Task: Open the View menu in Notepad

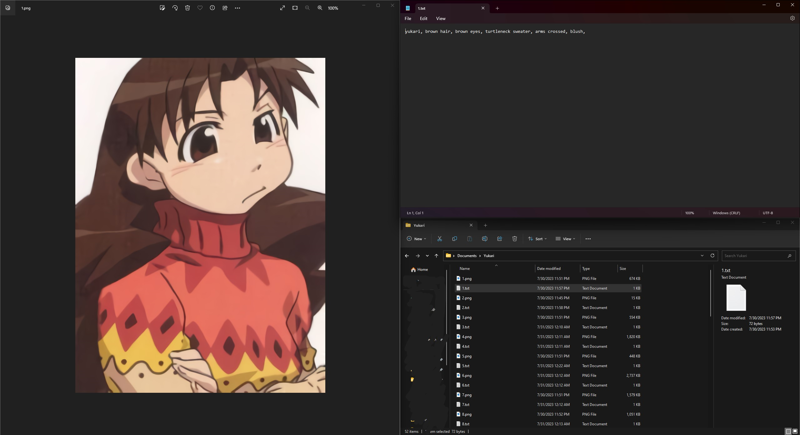Action: click(x=441, y=18)
